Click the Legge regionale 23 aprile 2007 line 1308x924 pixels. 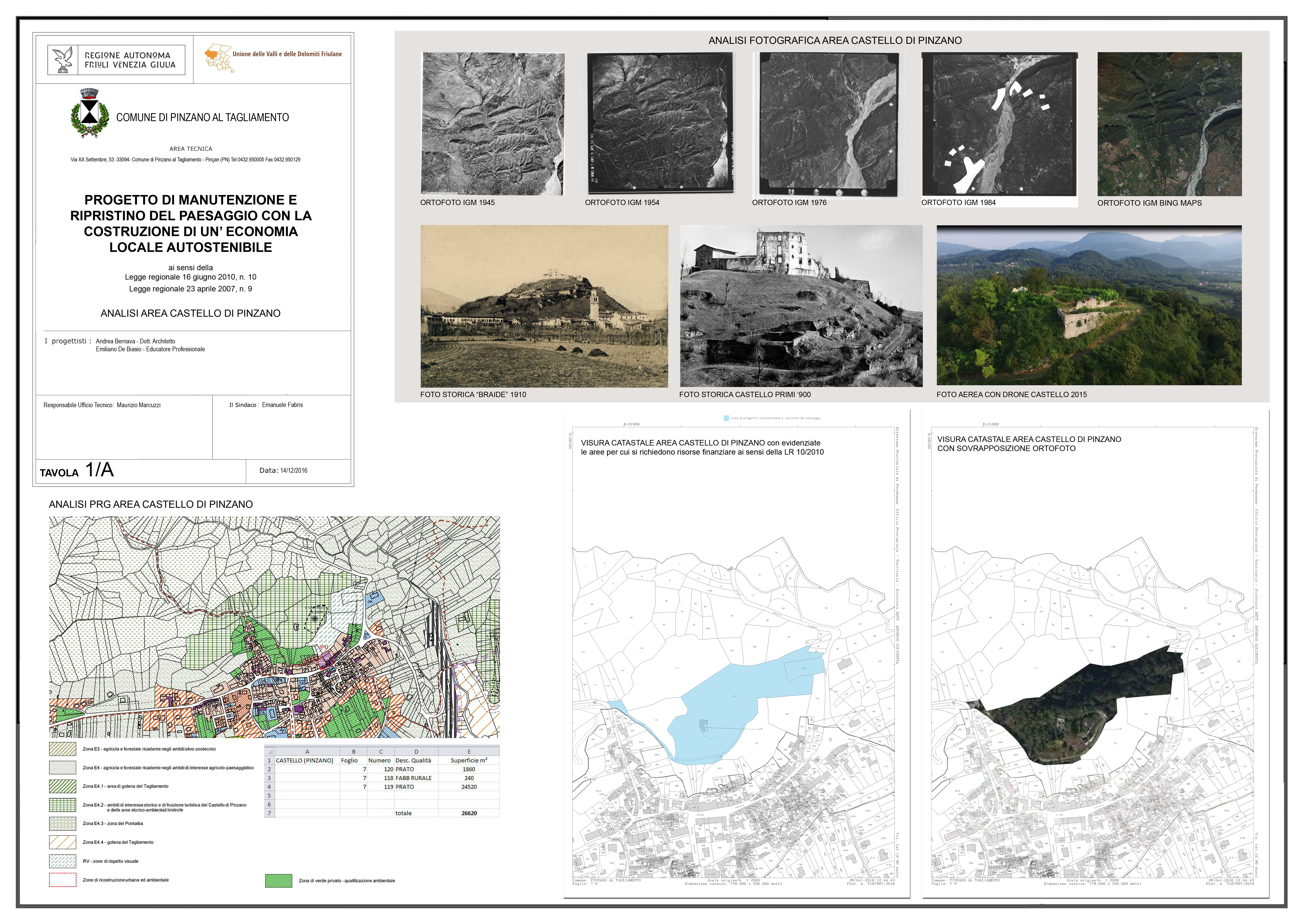click(x=190, y=289)
